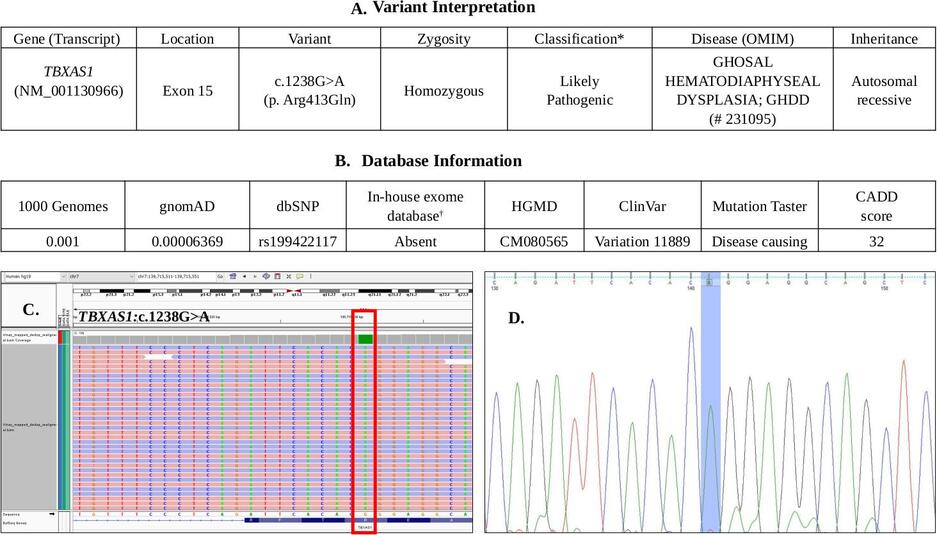Flip strand with Sequence track arrow
Viewport: 937px width, 535px height.
(51, 513)
